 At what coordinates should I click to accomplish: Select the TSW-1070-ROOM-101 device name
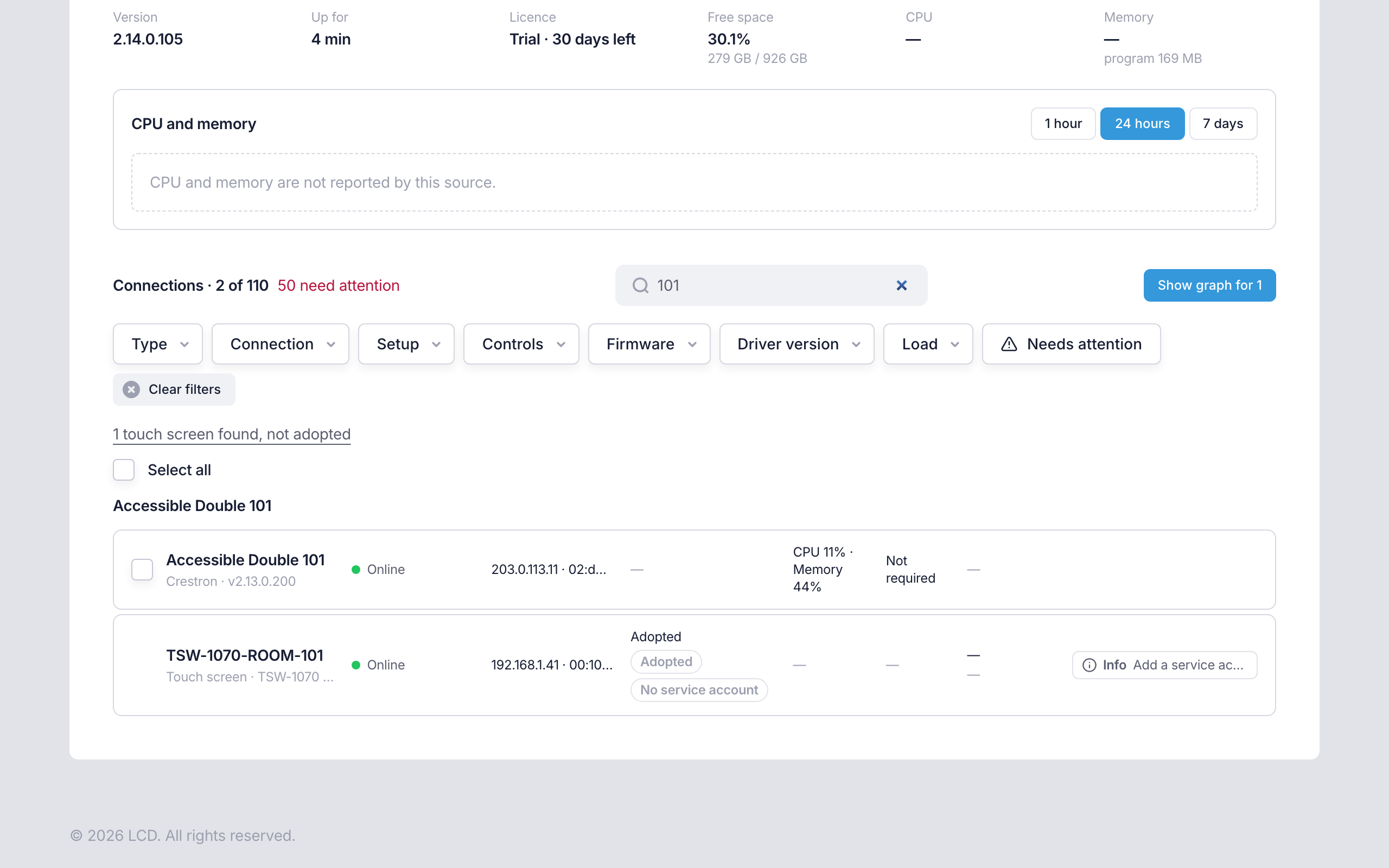[x=245, y=655]
